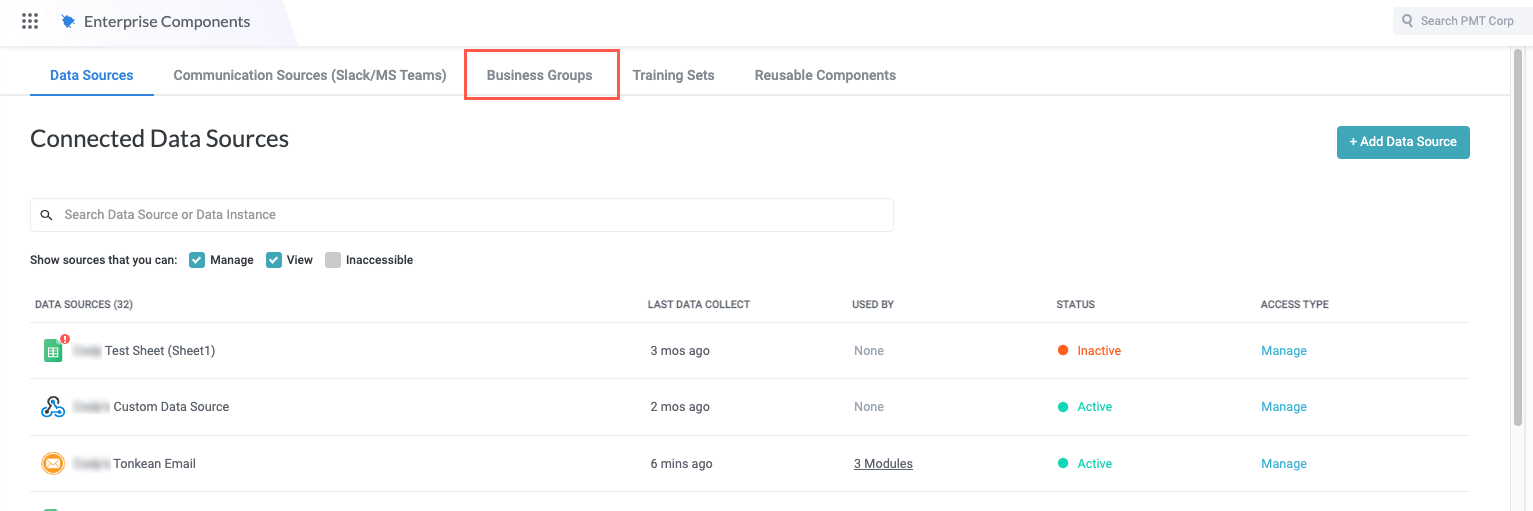
Task: Focus the Search Data Source or Data Instance field
Action: tap(470, 215)
